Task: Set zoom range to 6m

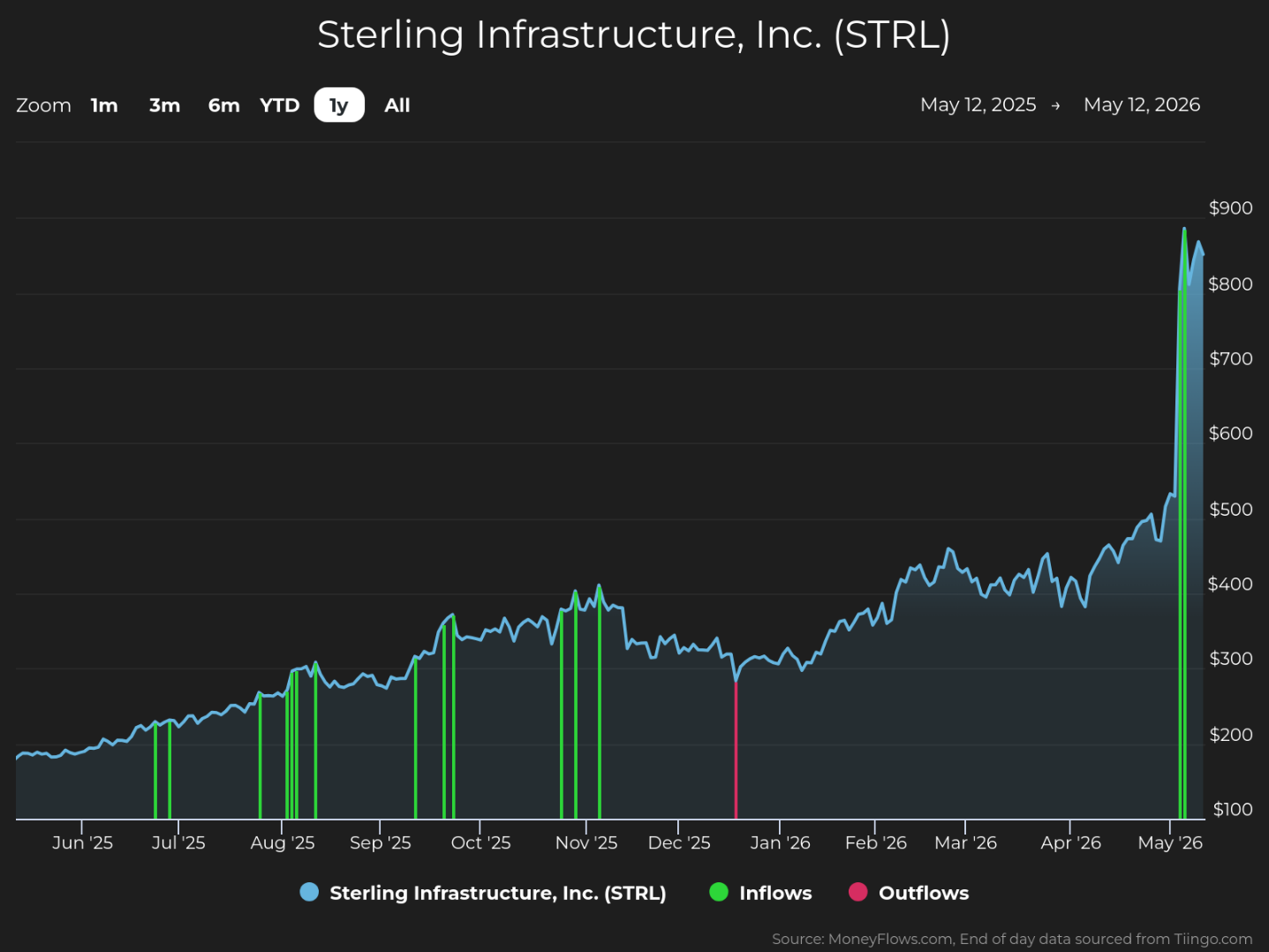Action: tap(224, 105)
